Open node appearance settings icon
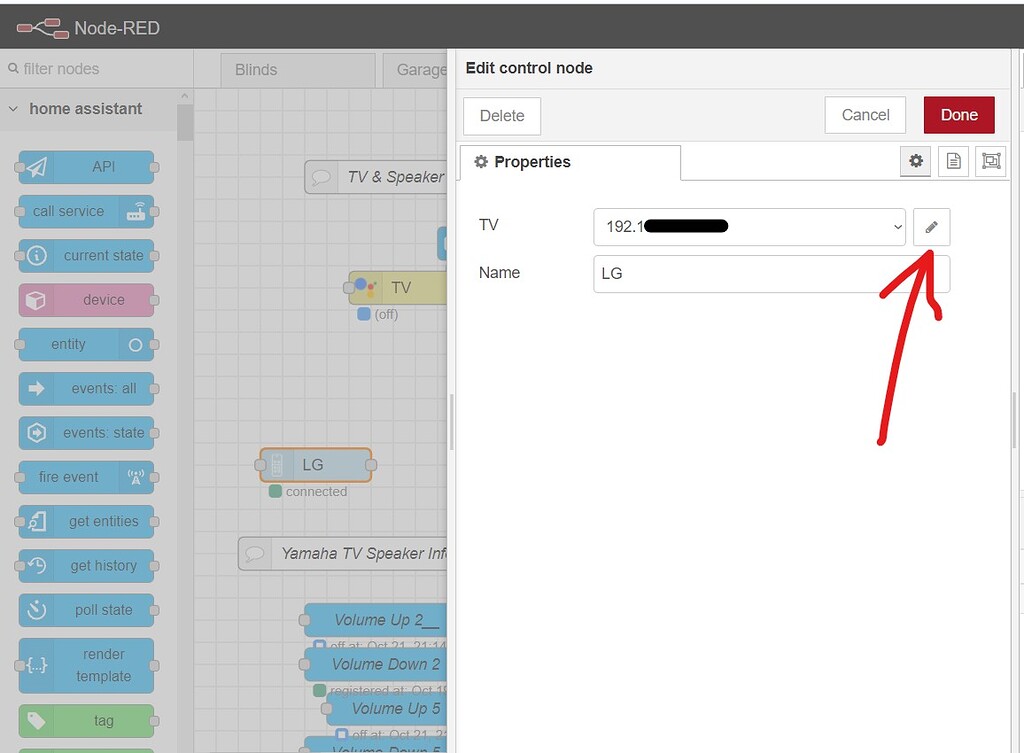This screenshot has width=1024, height=753. 991,161
